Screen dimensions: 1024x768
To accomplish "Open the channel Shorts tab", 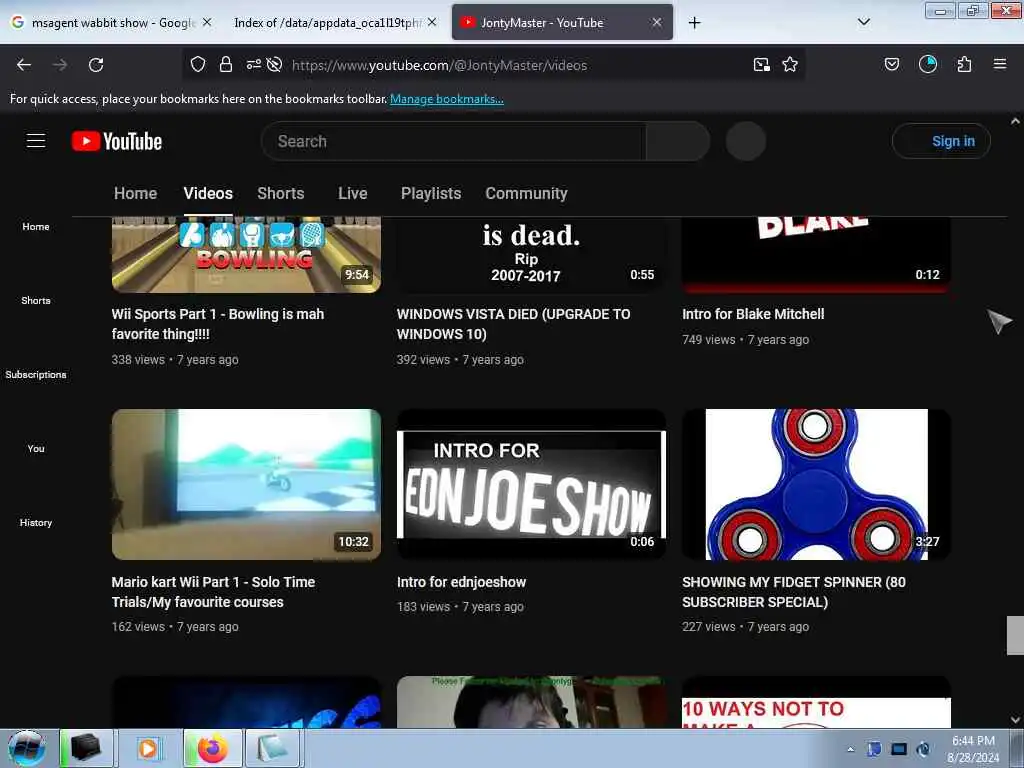I will pos(281,193).
